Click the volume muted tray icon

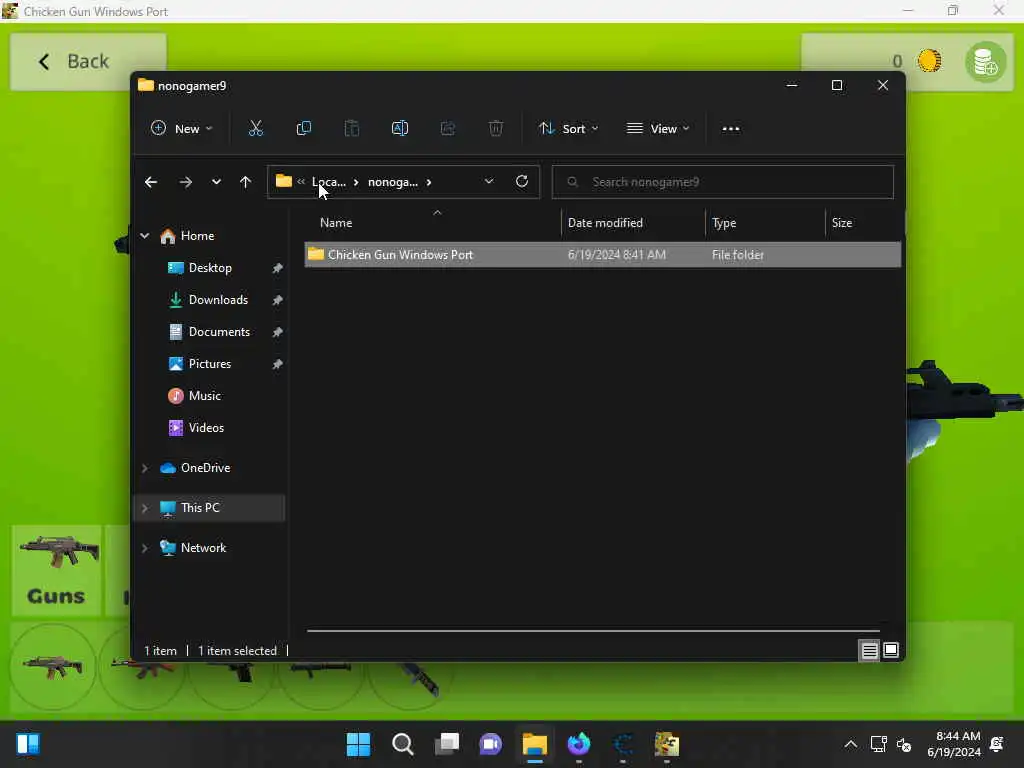904,744
